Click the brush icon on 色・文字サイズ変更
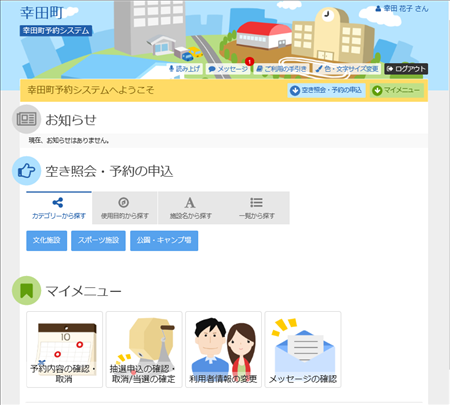The image size is (450, 405). (x=319, y=69)
